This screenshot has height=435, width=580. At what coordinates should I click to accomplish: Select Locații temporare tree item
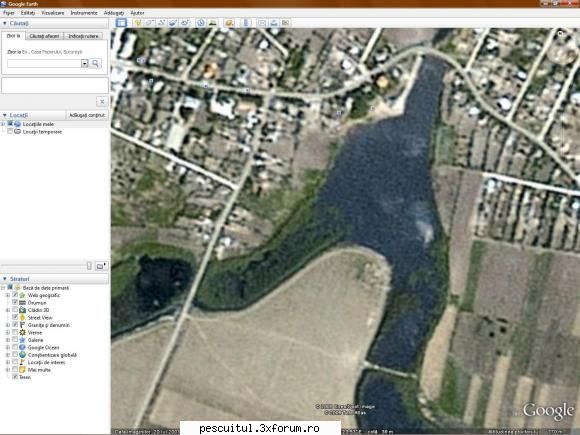click(x=42, y=132)
